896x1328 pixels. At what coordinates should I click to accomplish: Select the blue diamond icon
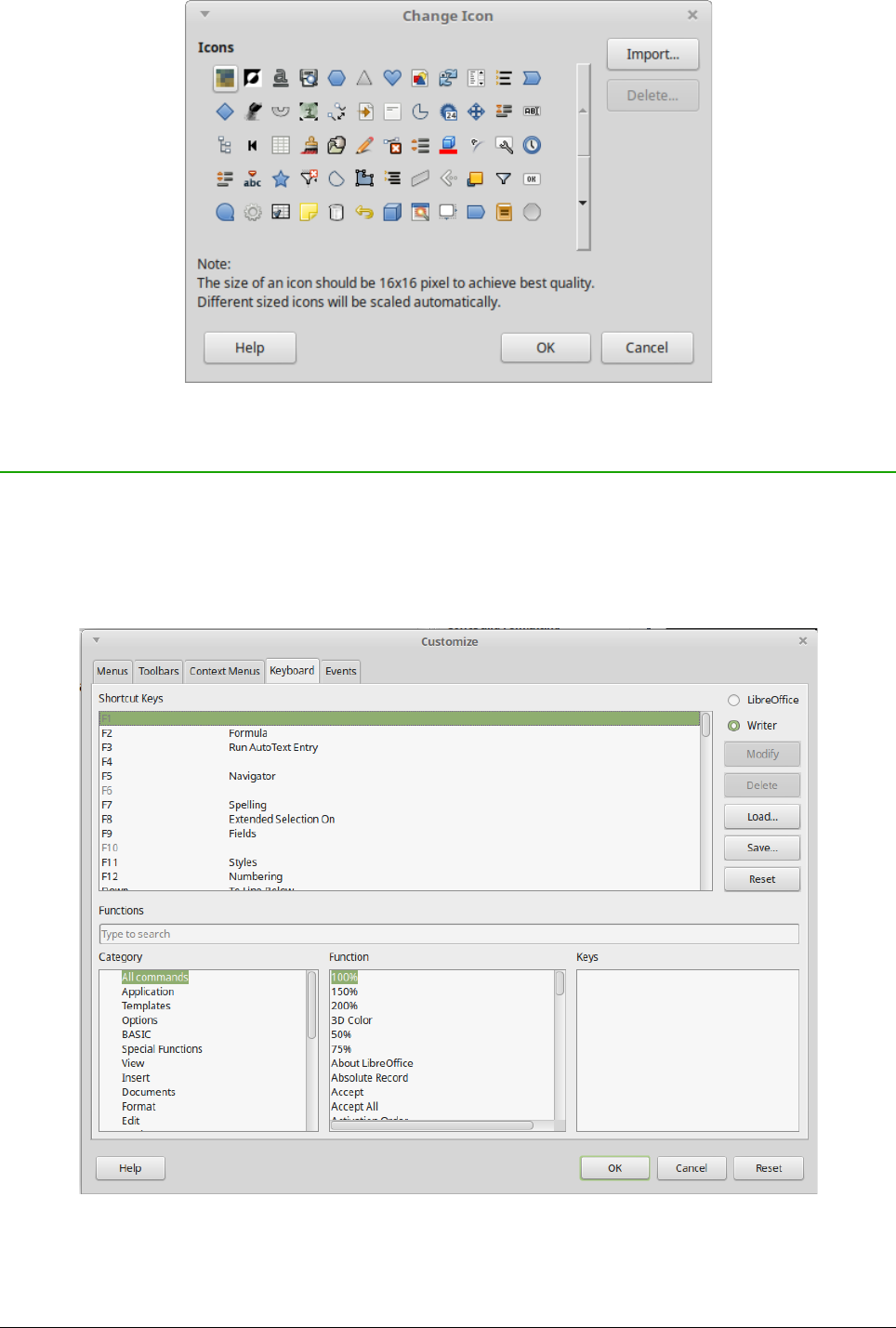coord(225,112)
